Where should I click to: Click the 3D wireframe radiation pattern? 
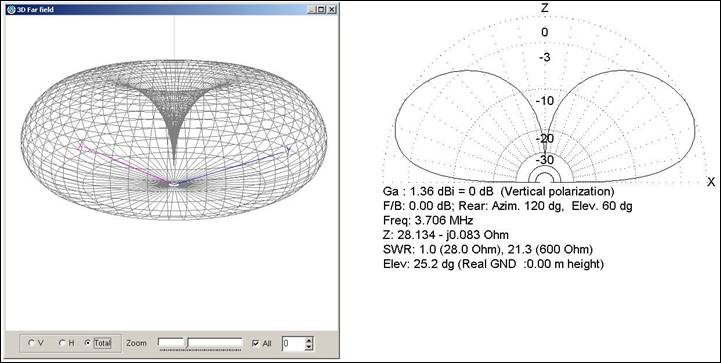coord(174,139)
